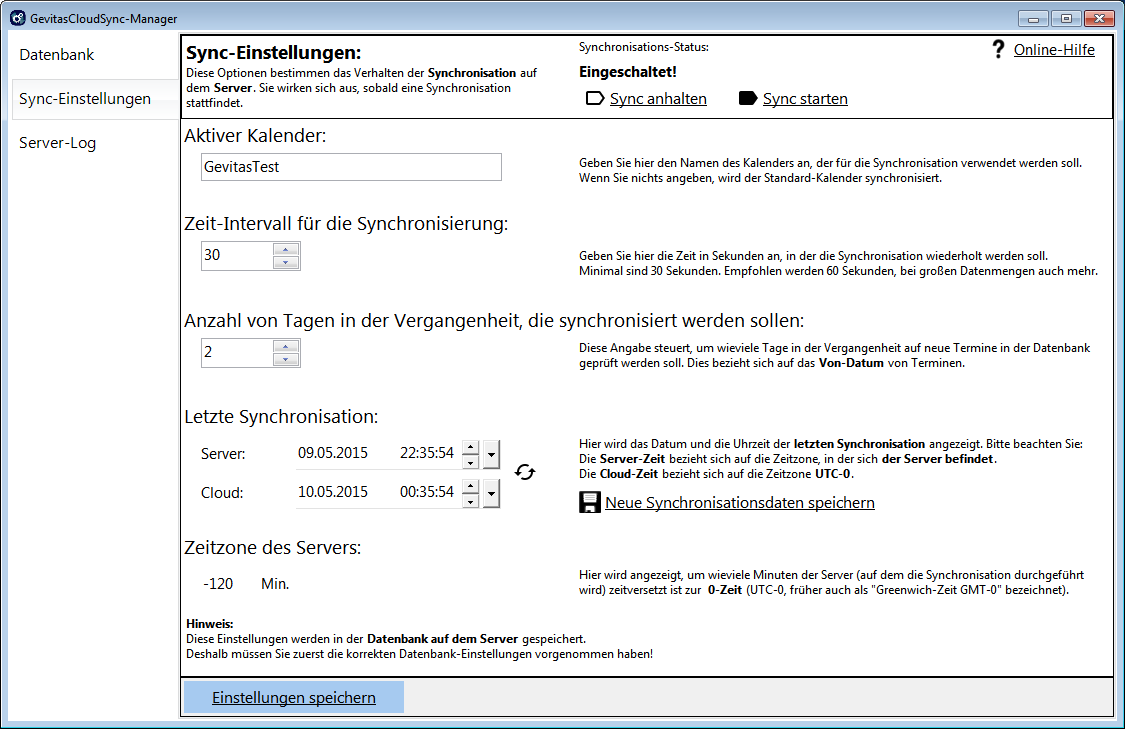The width and height of the screenshot is (1125, 729).
Task: Click Neue Synchronisationsdaten speichern link
Action: 740,502
